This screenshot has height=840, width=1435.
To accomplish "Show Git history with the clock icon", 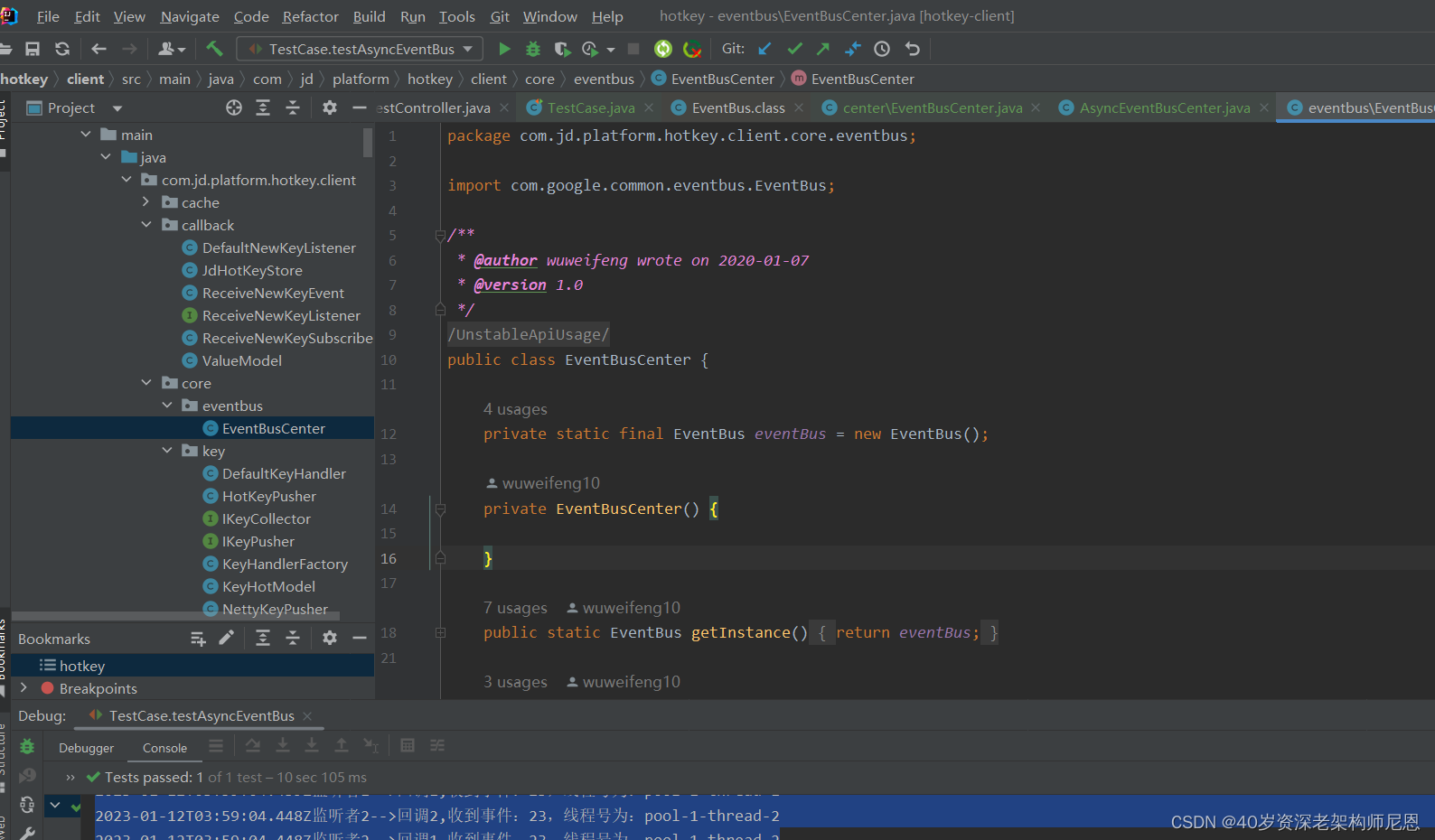I will (883, 49).
